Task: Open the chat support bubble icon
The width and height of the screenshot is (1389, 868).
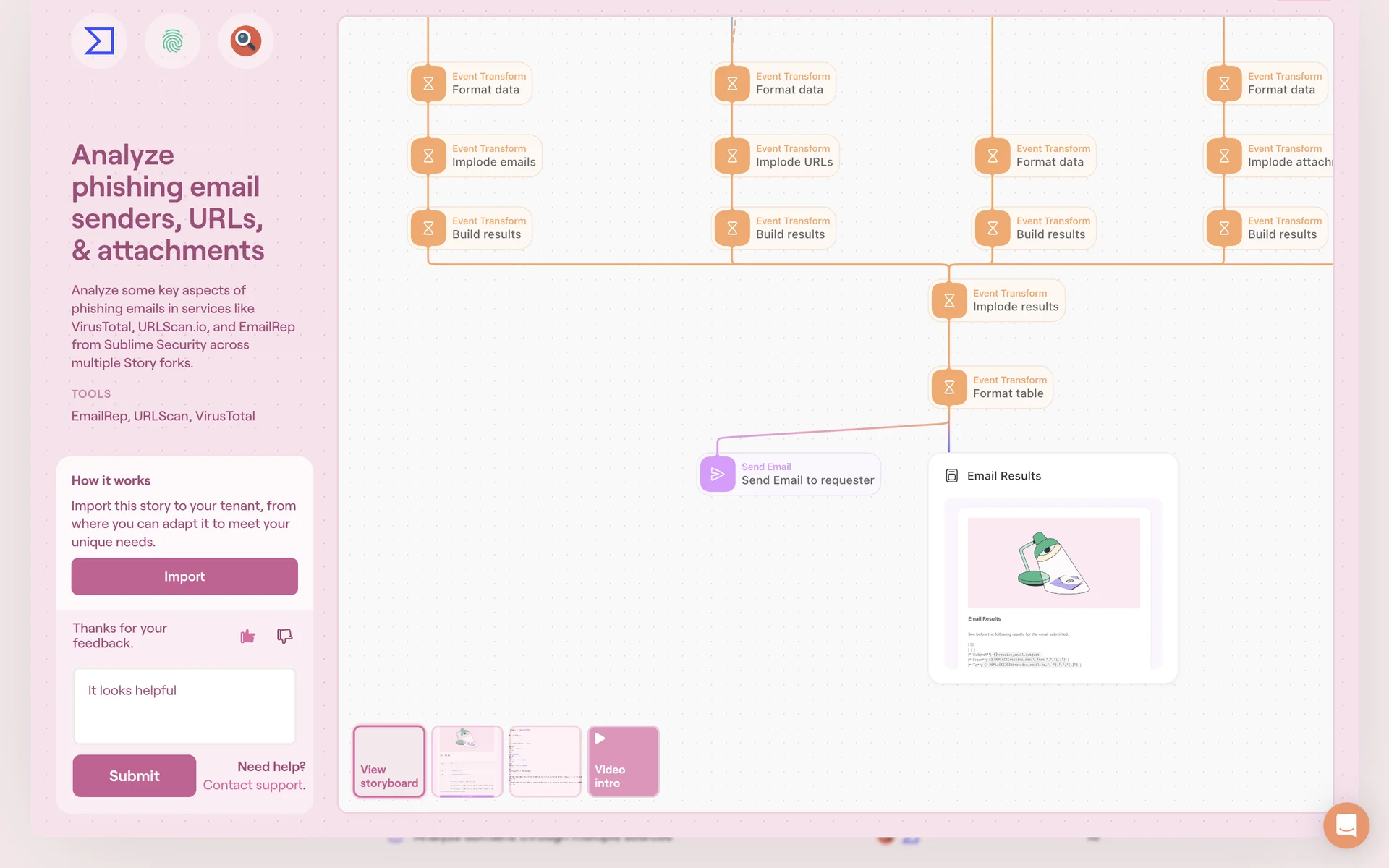Action: (1346, 825)
